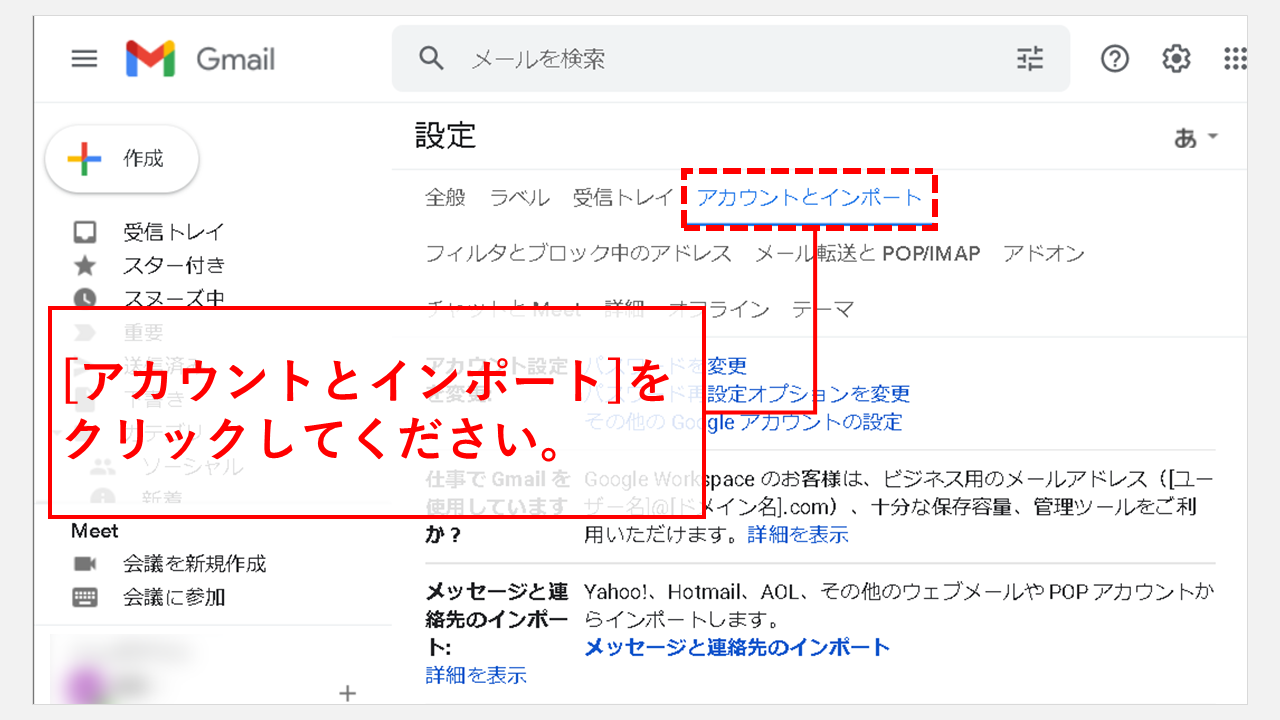This screenshot has height=720, width=1280.
Task: Switch to the 受信トレイ settings tab
Action: pos(624,198)
